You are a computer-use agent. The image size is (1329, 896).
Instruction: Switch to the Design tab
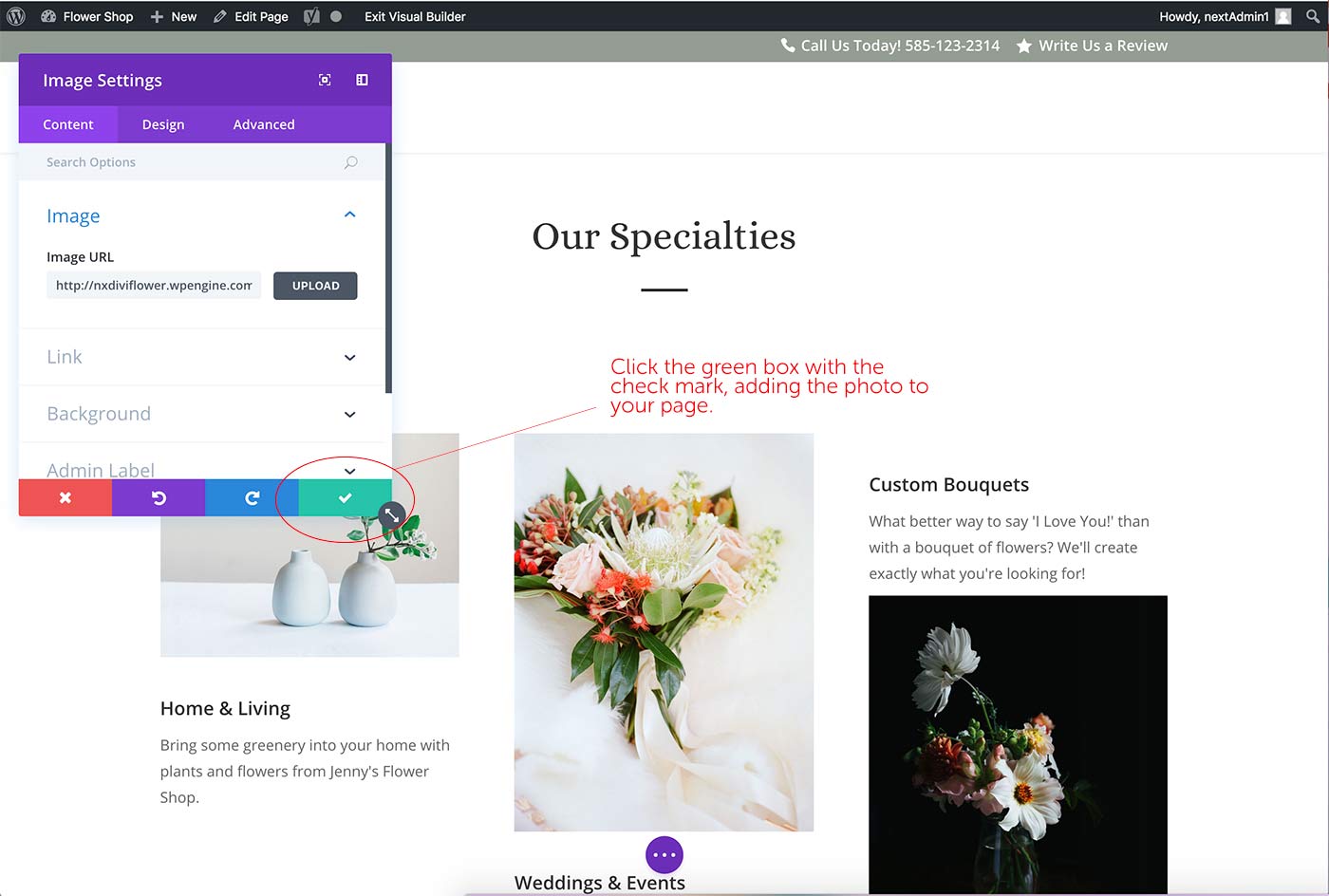163,124
